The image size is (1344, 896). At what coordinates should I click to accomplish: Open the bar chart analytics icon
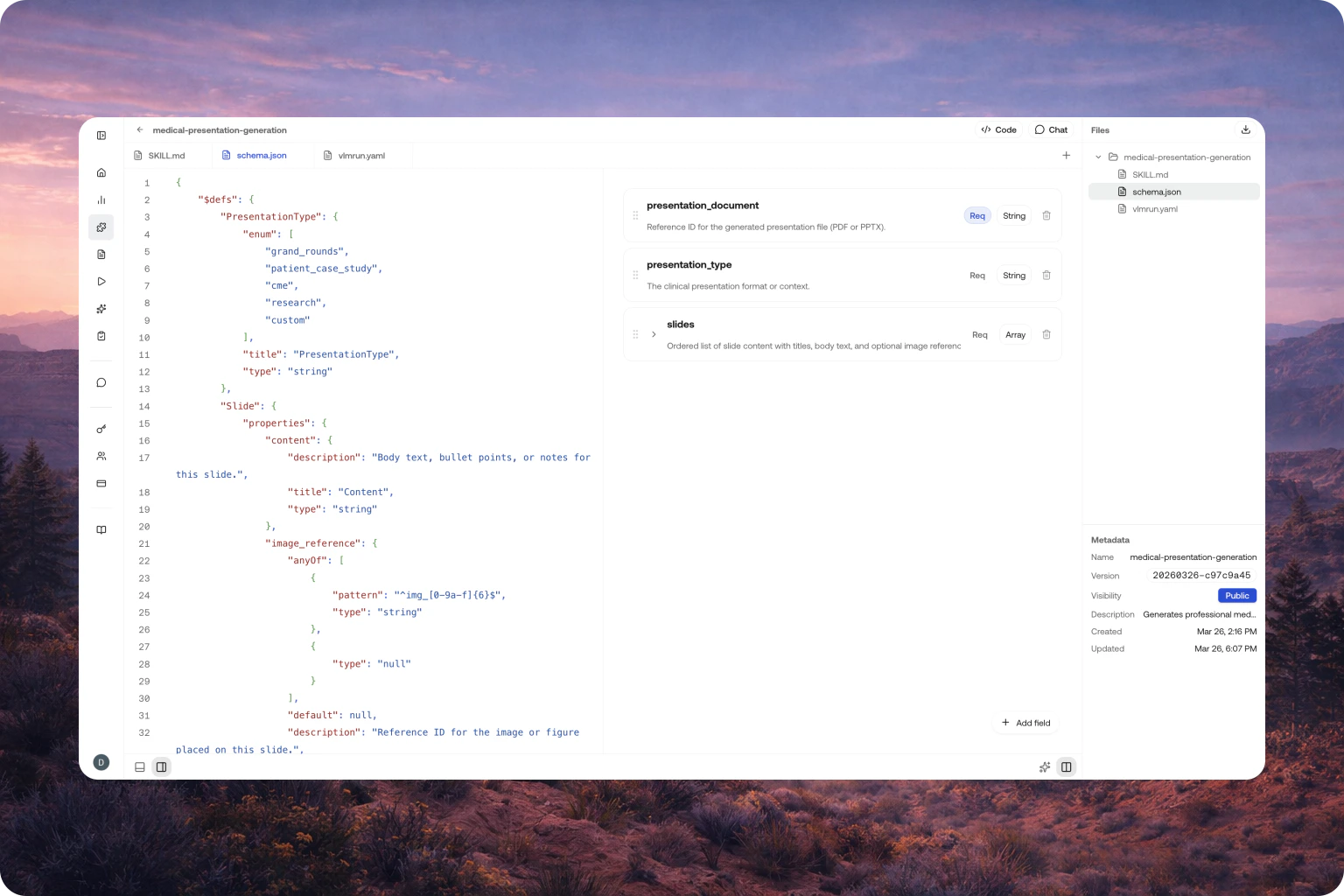pos(101,200)
